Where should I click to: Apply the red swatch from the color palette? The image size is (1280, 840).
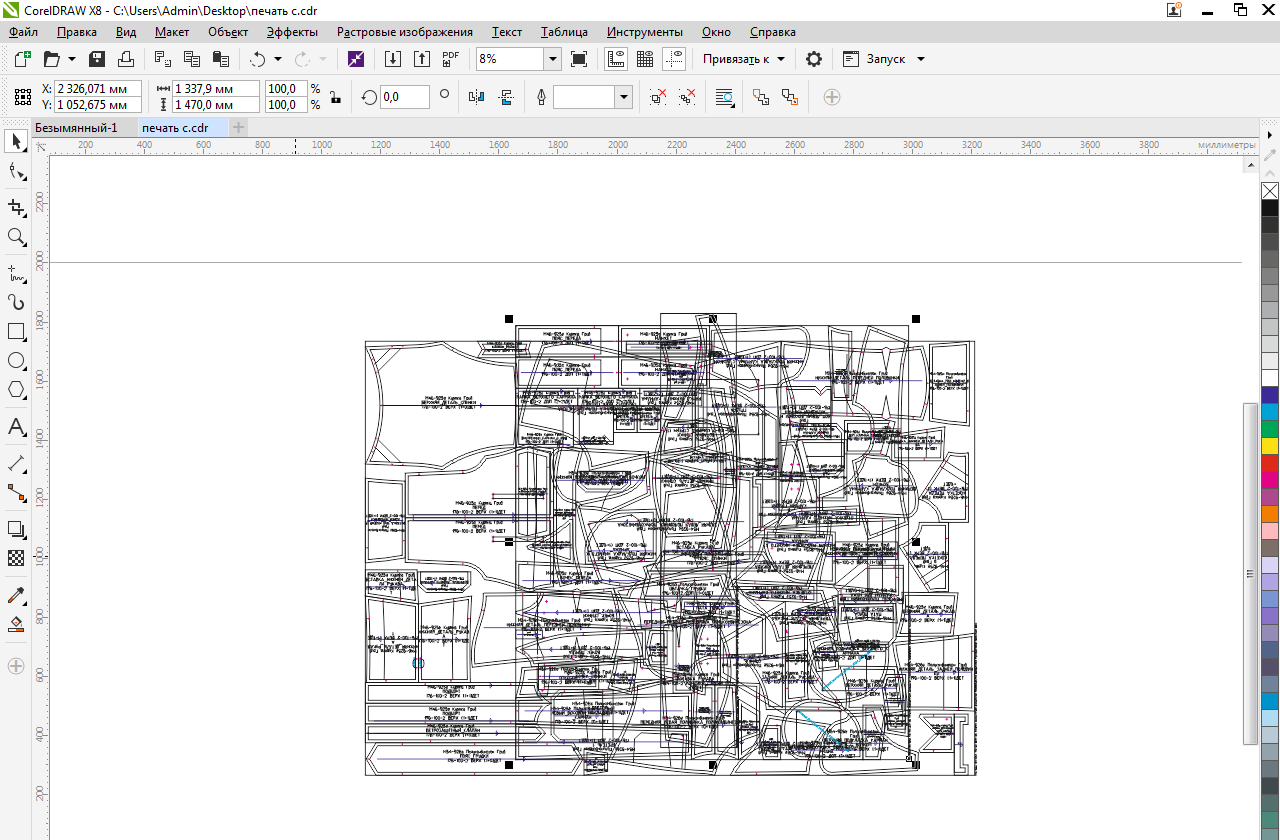pyautogui.click(x=1270, y=463)
